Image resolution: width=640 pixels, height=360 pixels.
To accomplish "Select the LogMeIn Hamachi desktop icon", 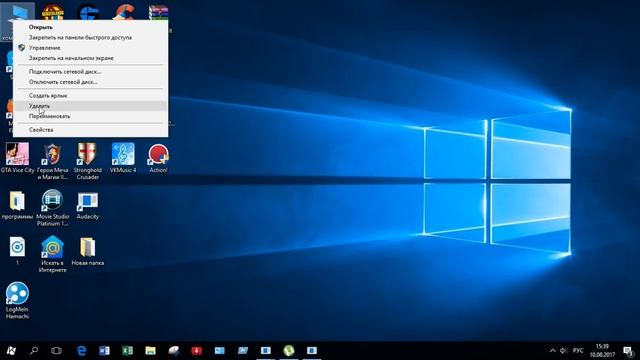I will [17, 301].
